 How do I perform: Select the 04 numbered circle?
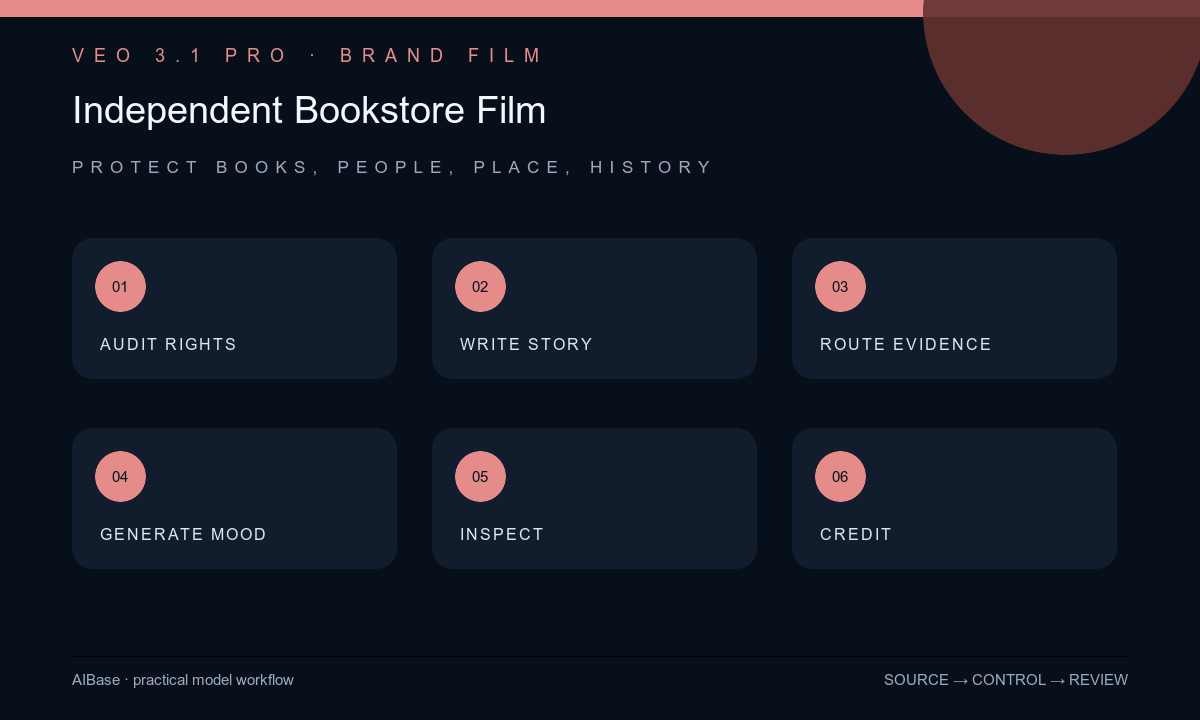pyautogui.click(x=120, y=476)
